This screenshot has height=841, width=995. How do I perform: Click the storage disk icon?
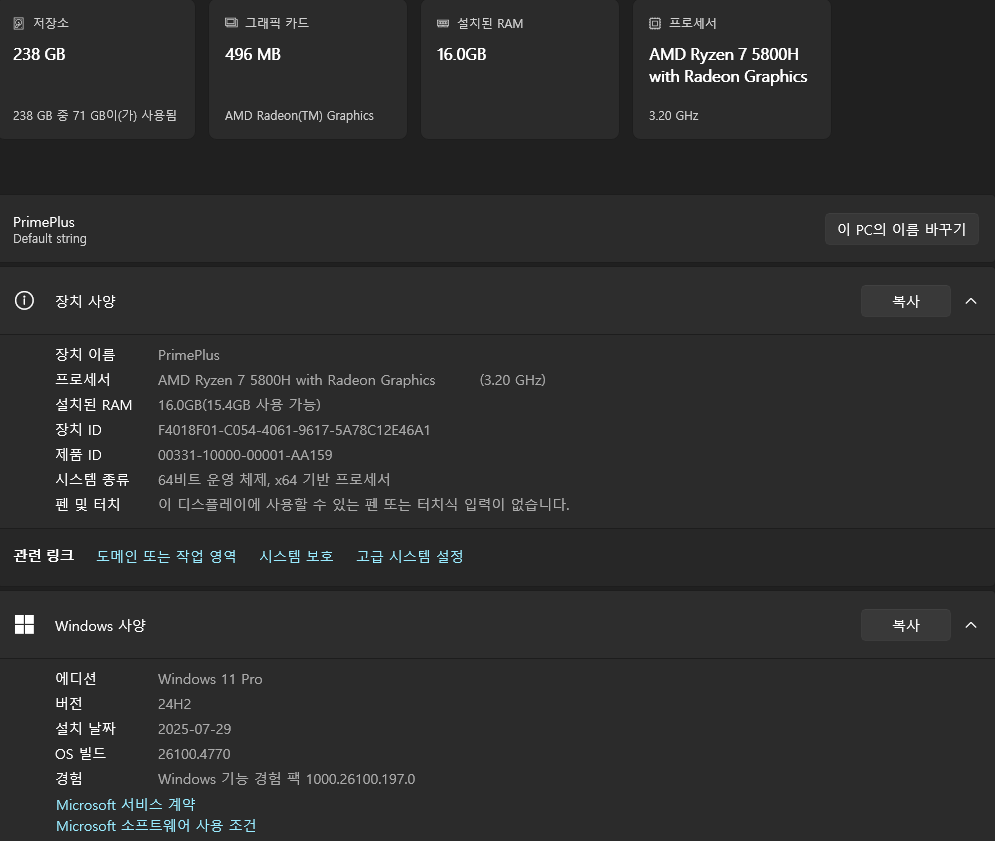pyautogui.click(x=19, y=23)
